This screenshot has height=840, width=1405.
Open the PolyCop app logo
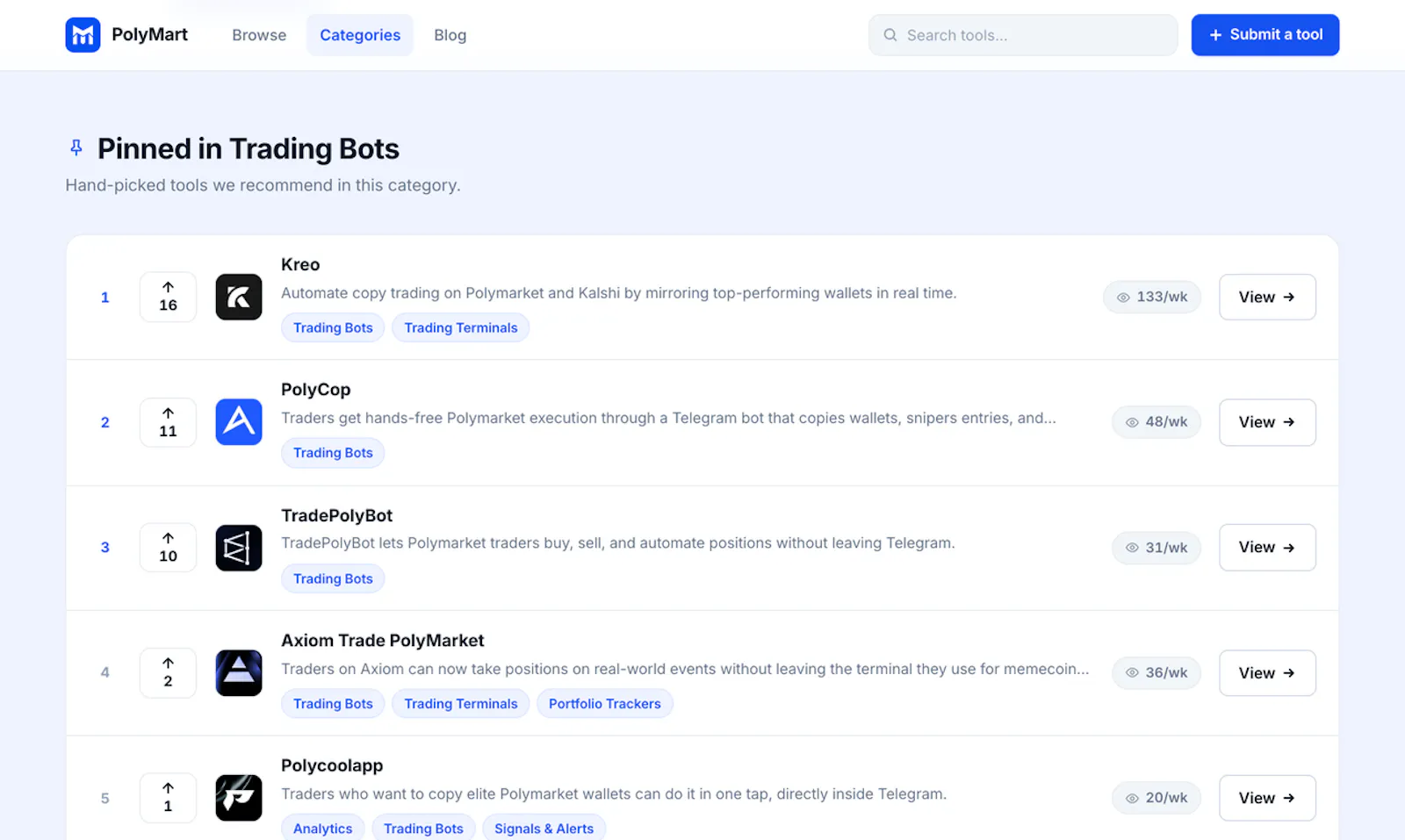pyautogui.click(x=239, y=422)
